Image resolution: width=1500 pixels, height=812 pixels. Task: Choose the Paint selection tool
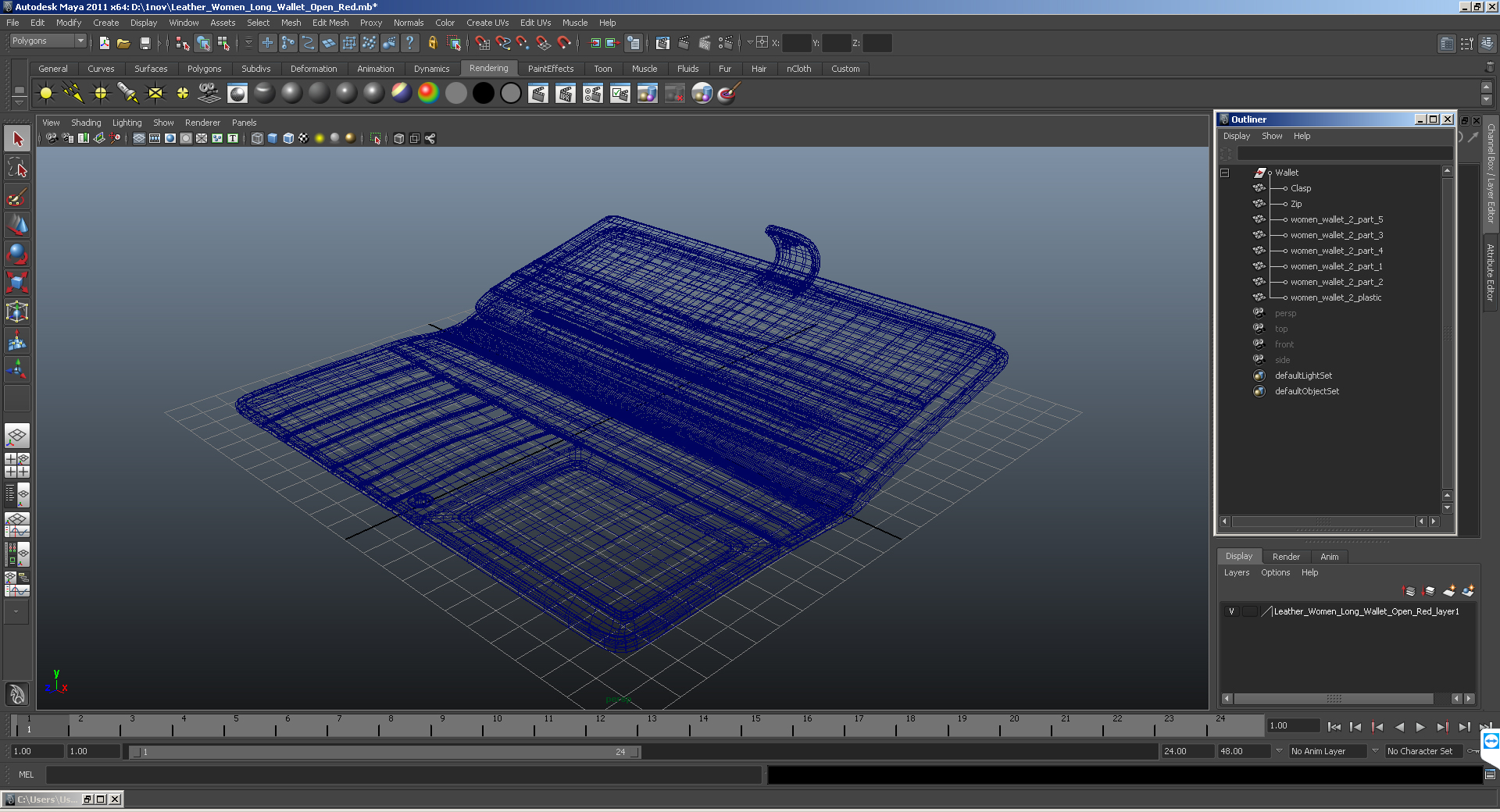tap(17, 196)
